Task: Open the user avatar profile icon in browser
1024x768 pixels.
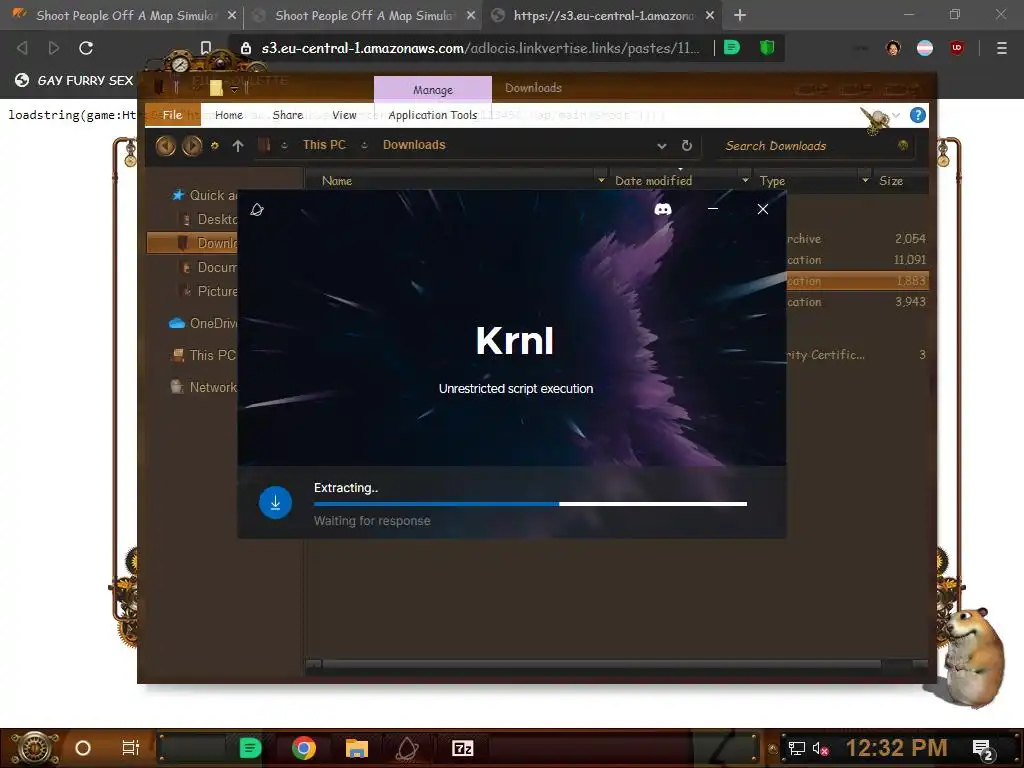Action: click(x=893, y=48)
